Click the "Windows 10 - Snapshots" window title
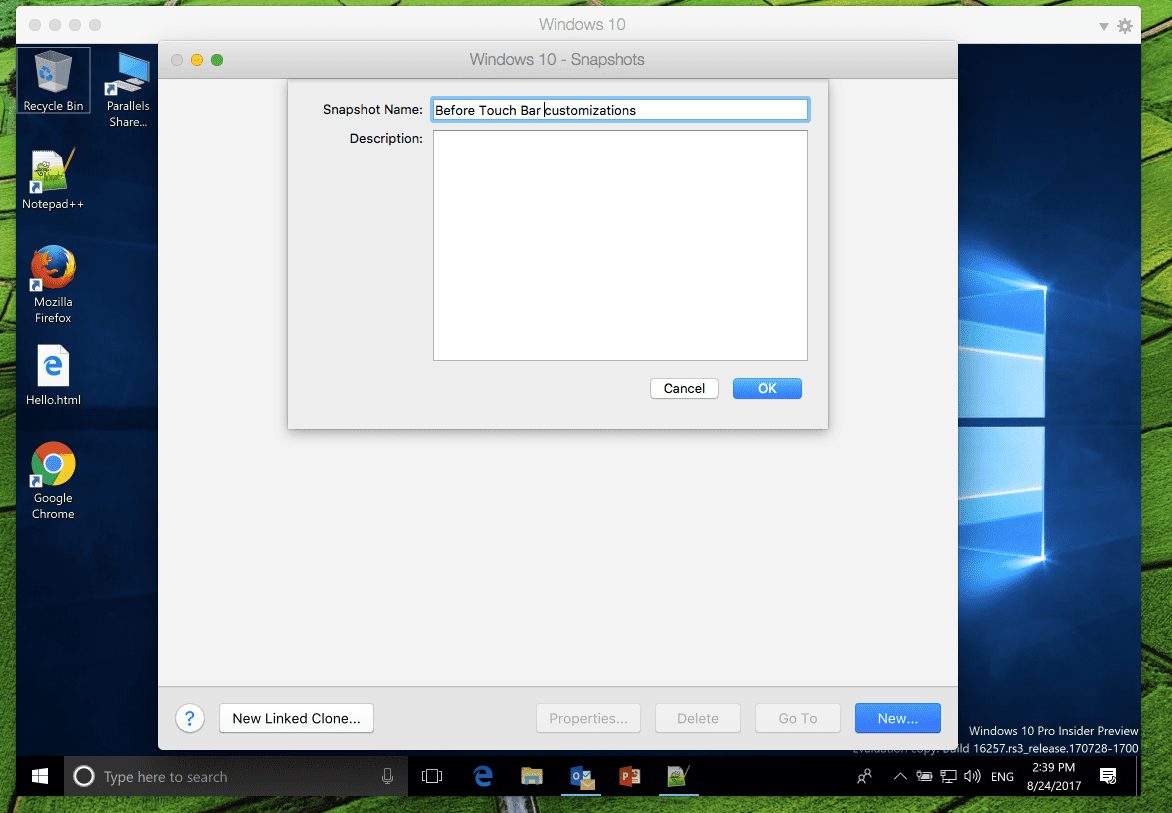 (x=557, y=60)
